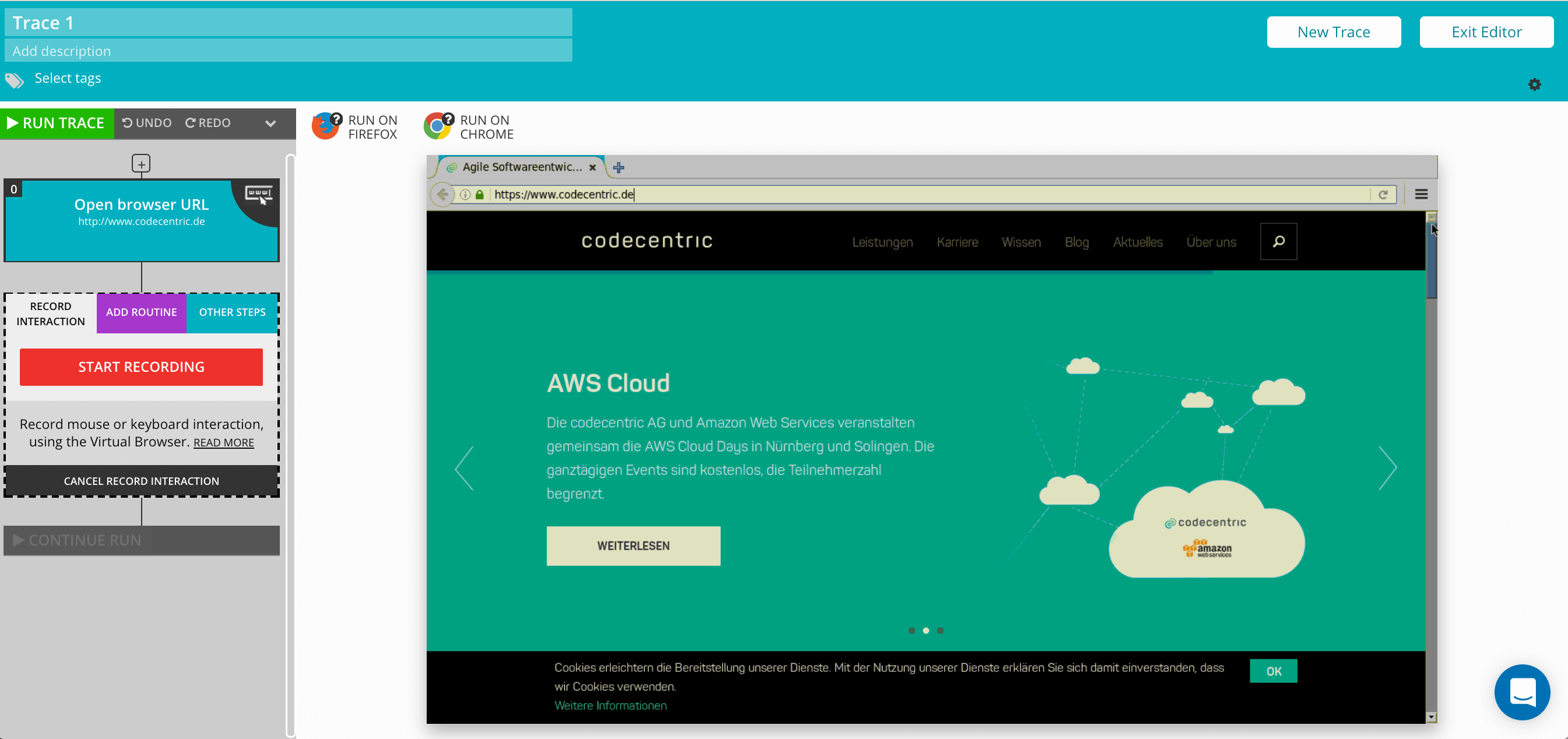Select the first carousel dot indicator
This screenshot has height=739, width=1568.
coord(911,631)
